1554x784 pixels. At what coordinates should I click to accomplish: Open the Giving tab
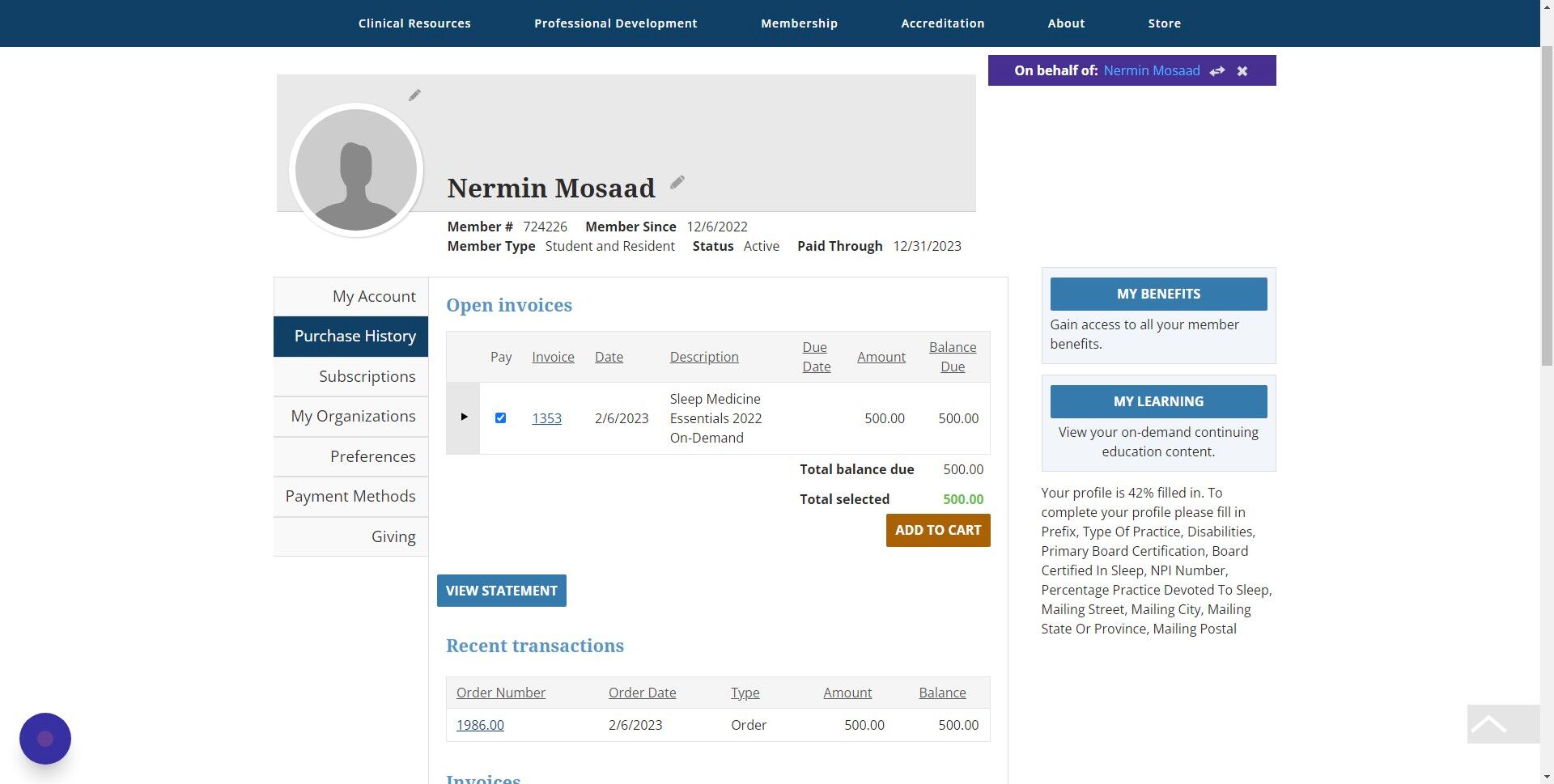pyautogui.click(x=351, y=536)
